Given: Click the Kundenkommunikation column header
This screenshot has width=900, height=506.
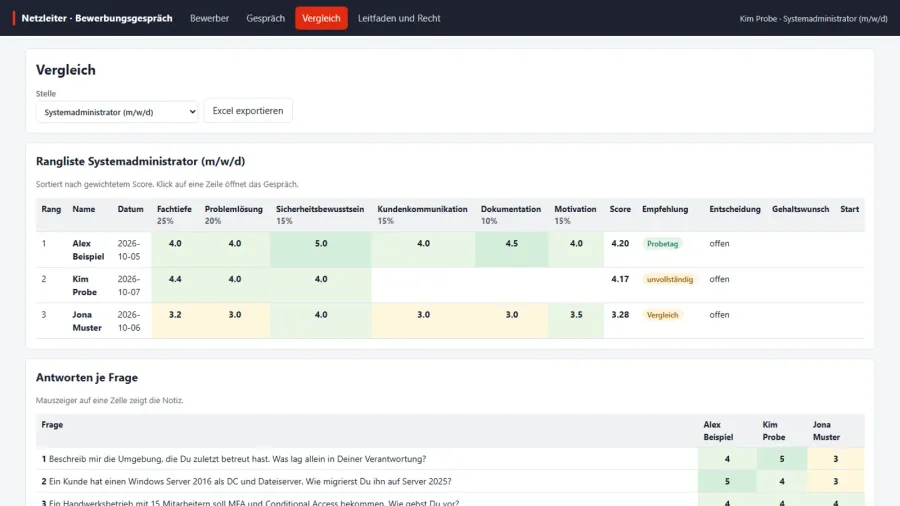Looking at the screenshot, I should tap(422, 215).
